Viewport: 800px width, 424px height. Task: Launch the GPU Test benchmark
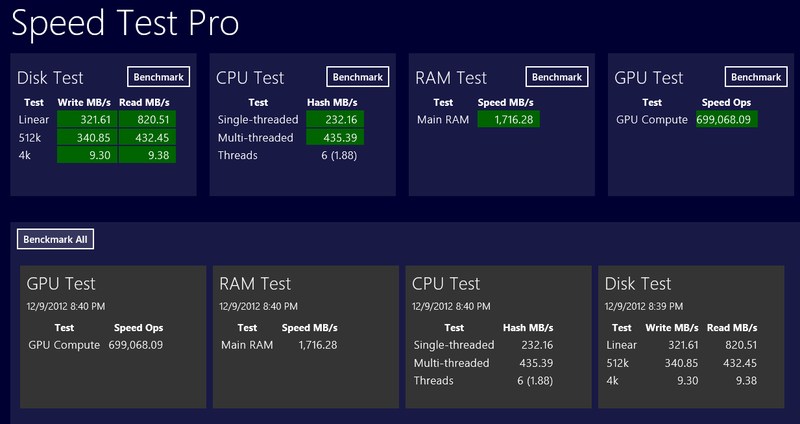pyautogui.click(x=755, y=77)
